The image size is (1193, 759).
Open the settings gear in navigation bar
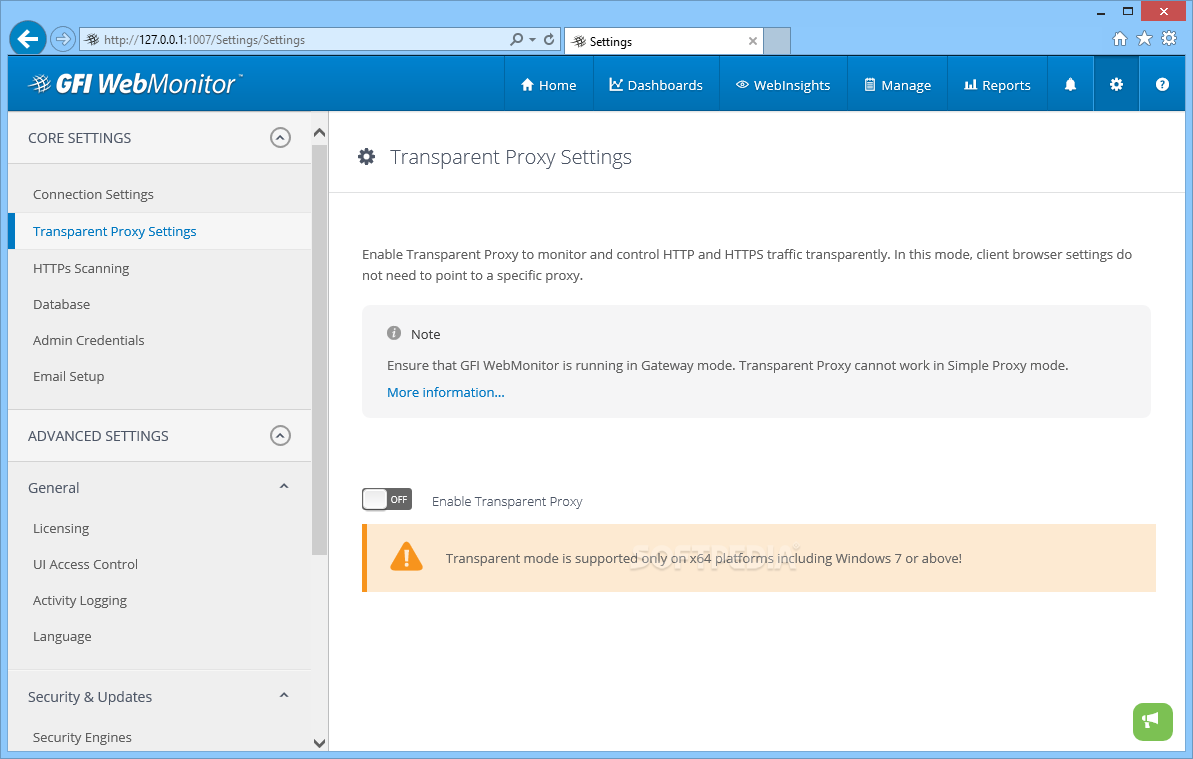pyautogui.click(x=1116, y=84)
